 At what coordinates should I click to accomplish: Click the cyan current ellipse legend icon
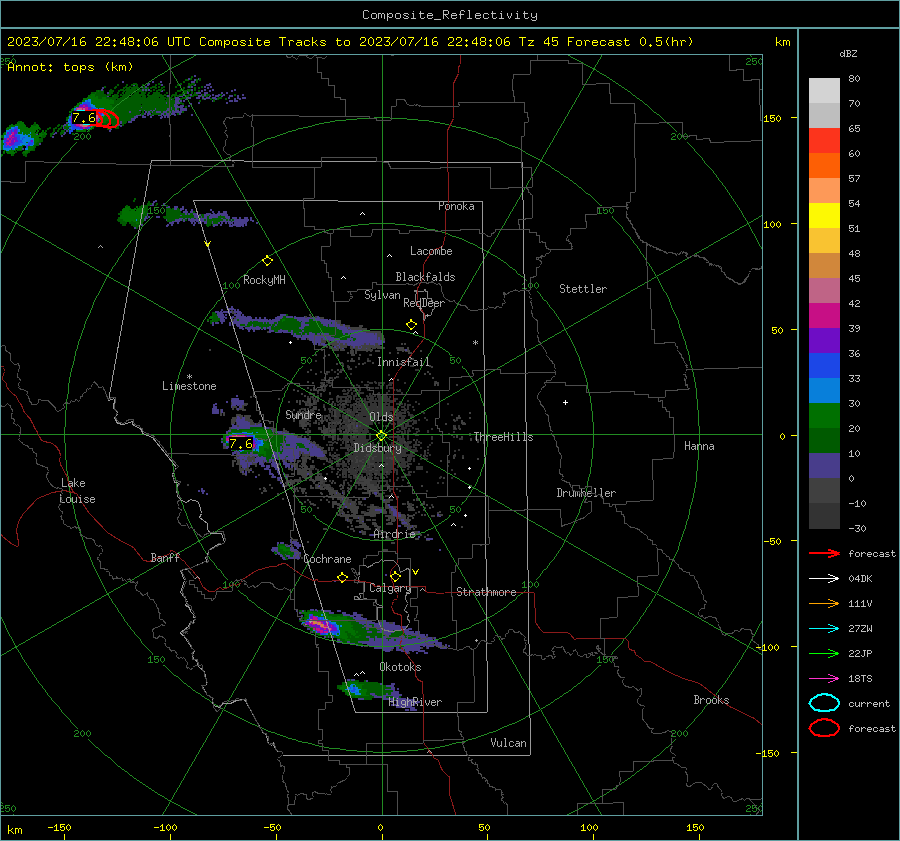(x=824, y=703)
